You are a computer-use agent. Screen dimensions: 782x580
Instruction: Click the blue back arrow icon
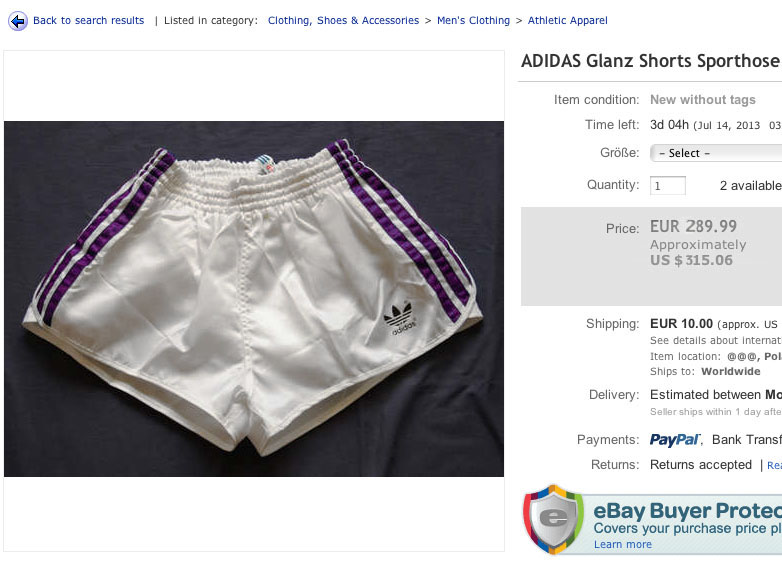pos(18,21)
